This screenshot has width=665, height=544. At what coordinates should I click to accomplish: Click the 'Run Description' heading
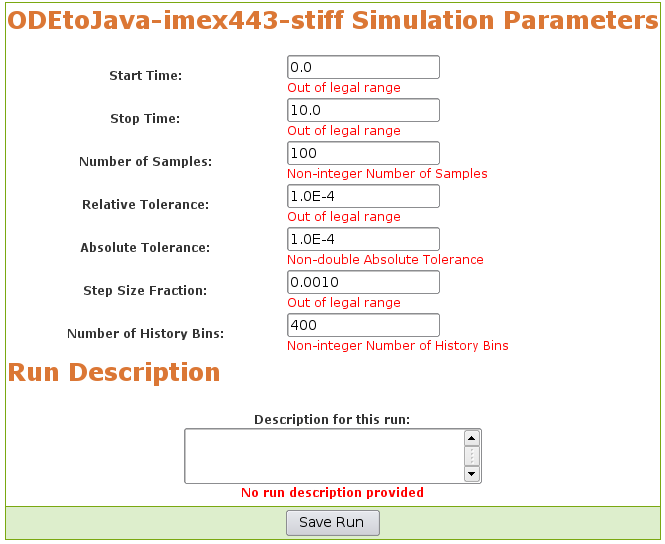[114, 372]
